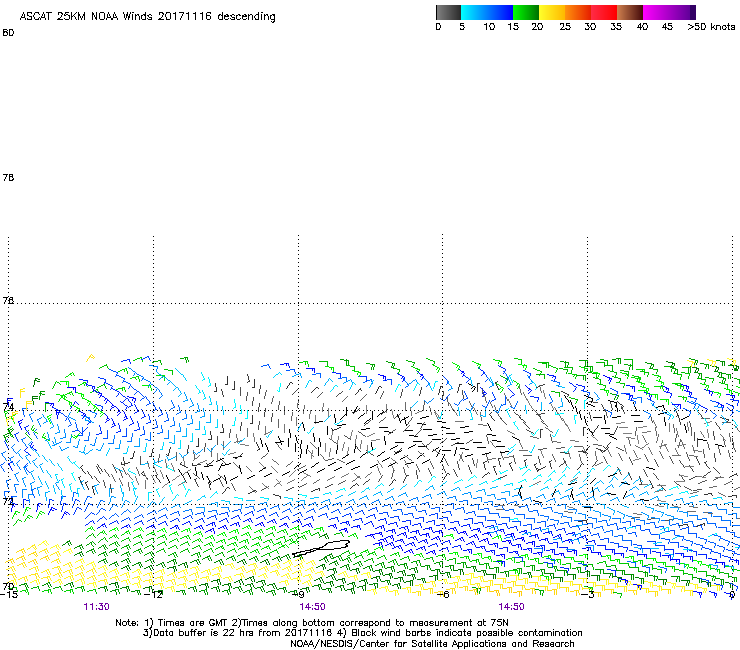Click the note 'Data buffer is 22 hrs from 20171116'

241,633
